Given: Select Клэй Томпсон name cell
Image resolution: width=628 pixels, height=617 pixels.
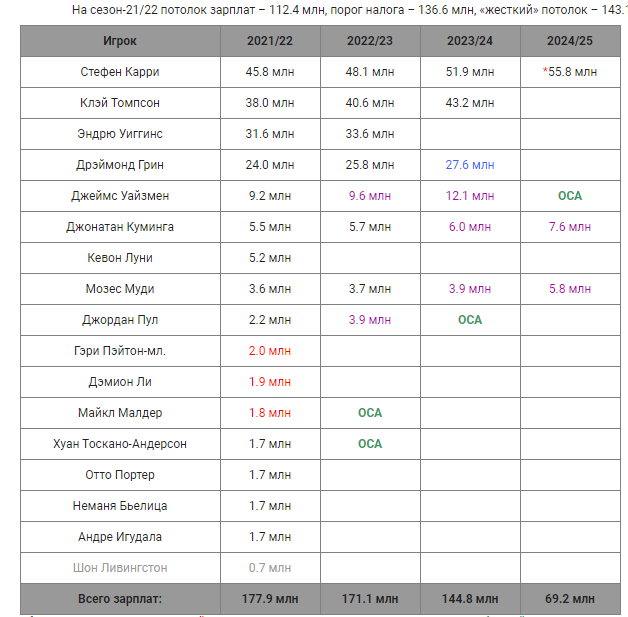Looking at the screenshot, I should 120,103.
